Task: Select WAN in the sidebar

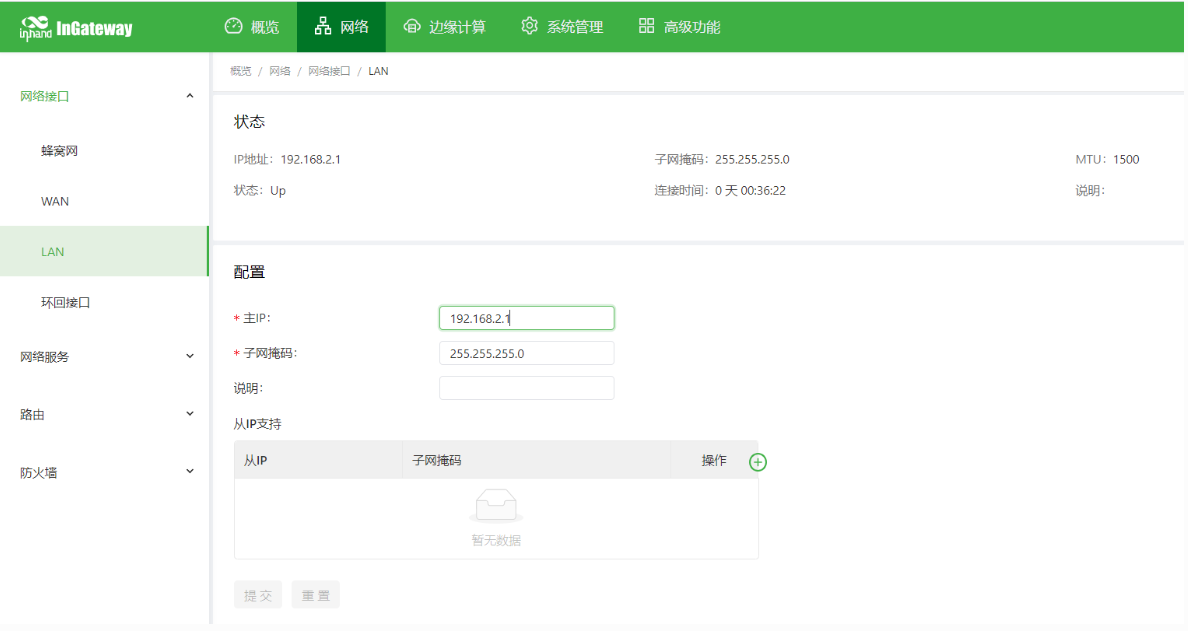Action: coord(55,201)
